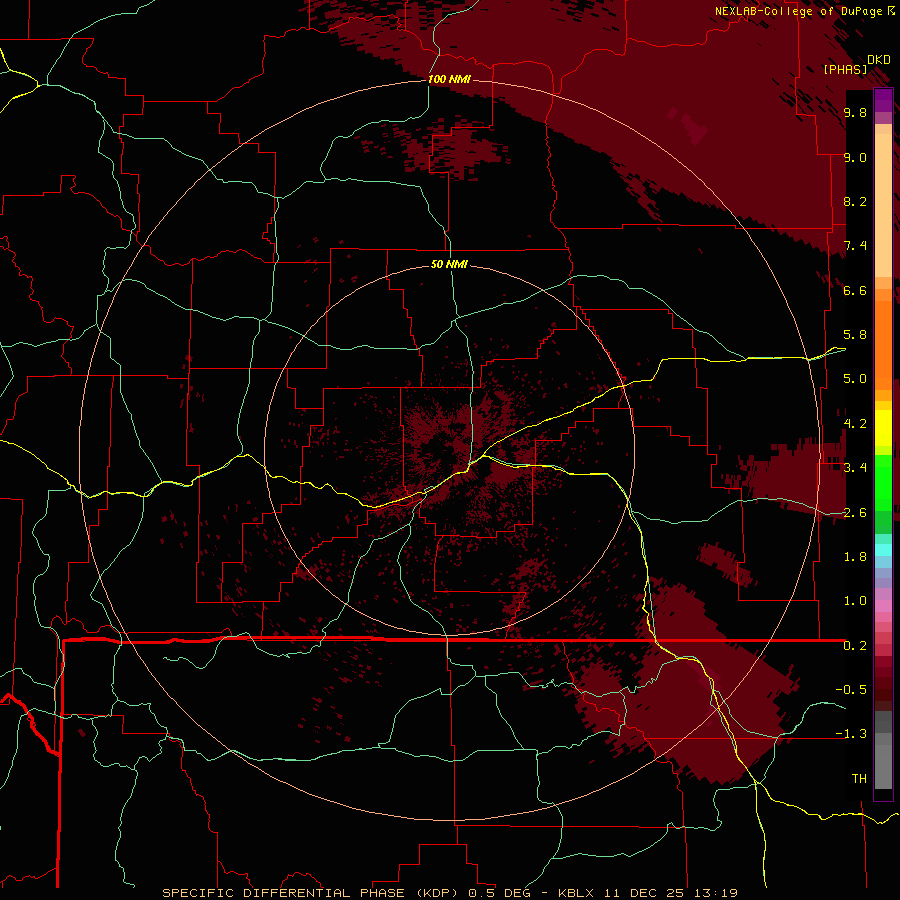Click the 1.8 scale value
The image size is (900, 900).
pos(855,557)
